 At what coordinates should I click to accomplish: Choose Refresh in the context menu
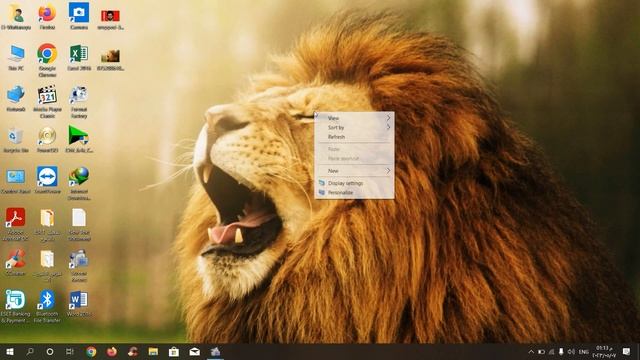pos(354,137)
